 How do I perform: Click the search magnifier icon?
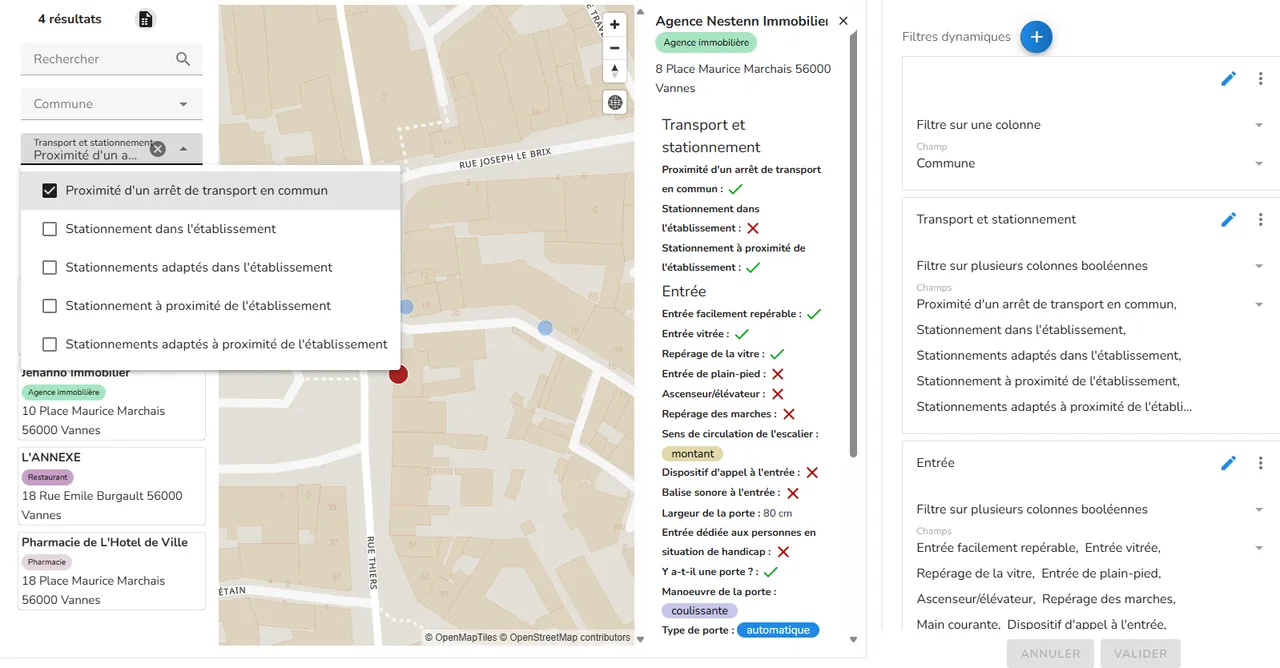(183, 59)
